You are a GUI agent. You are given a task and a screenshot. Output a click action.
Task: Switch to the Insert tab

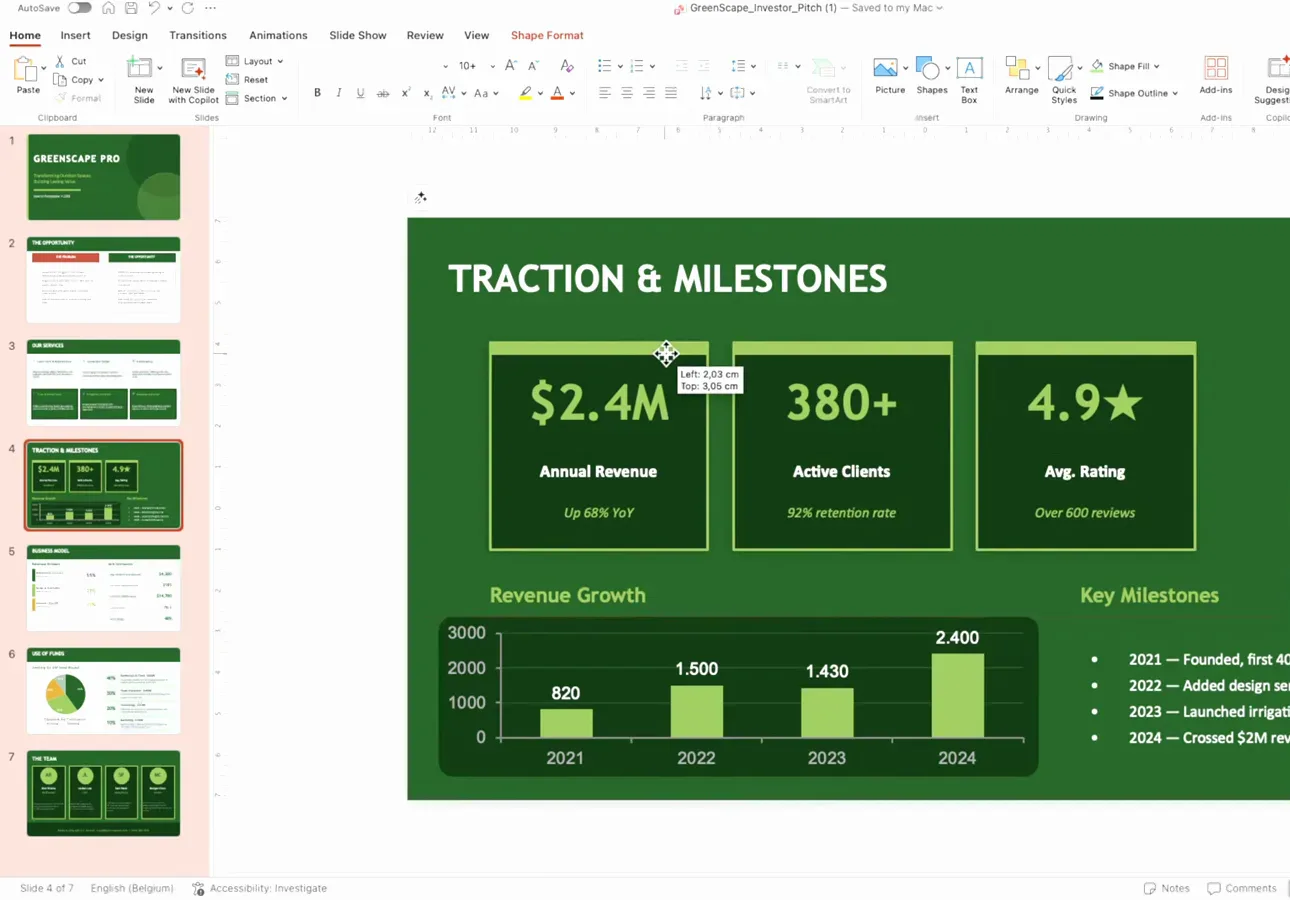click(x=75, y=35)
